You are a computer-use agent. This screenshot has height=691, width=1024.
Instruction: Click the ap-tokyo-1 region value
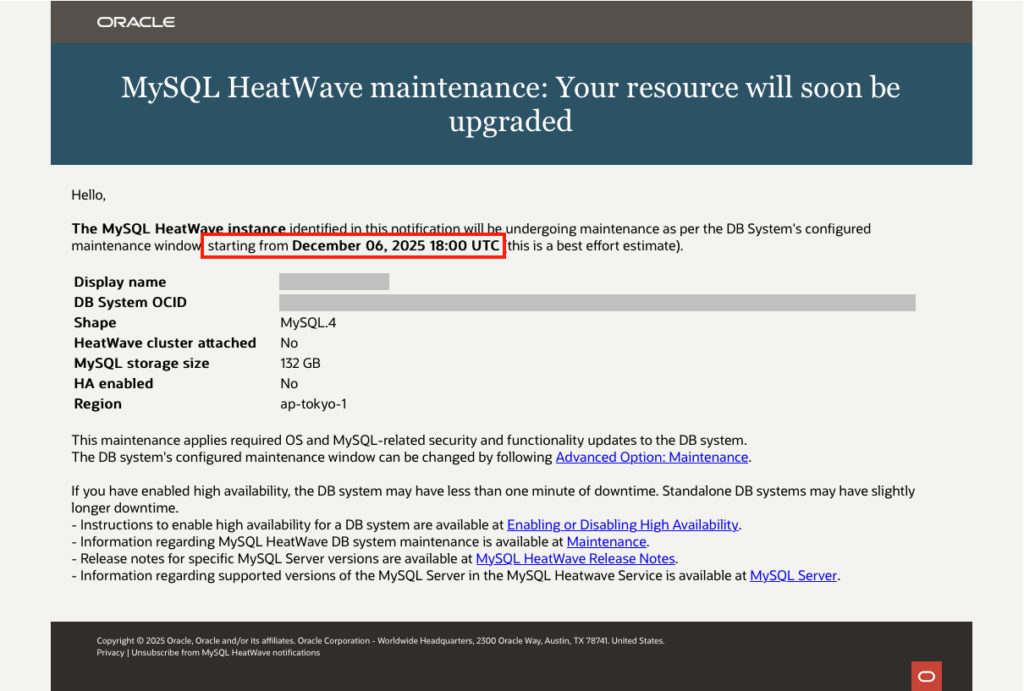(x=313, y=404)
